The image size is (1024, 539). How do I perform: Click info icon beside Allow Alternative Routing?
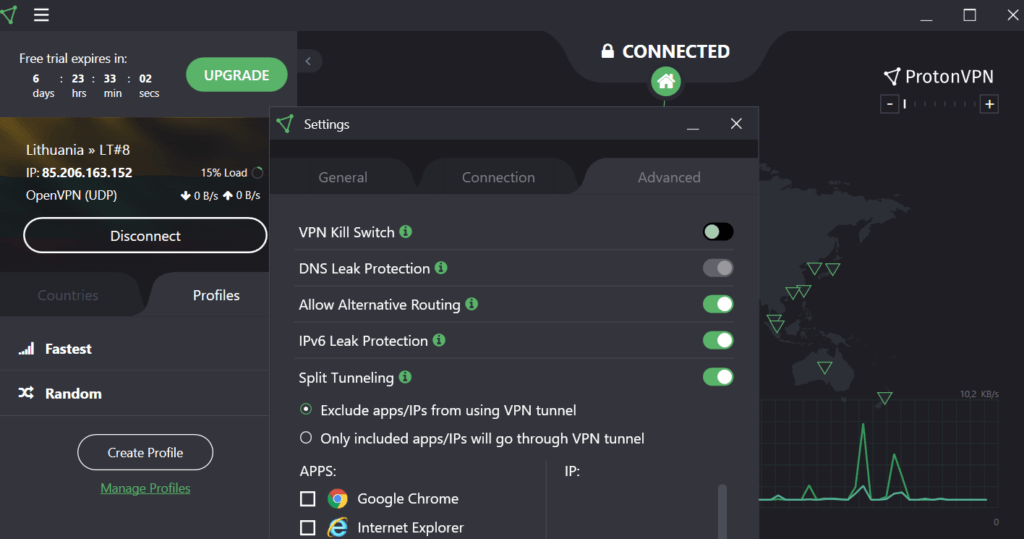472,304
